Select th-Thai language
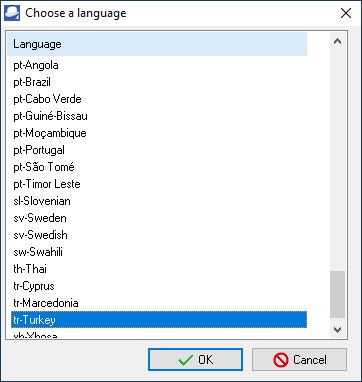This screenshot has width=362, height=382. pyautogui.click(x=159, y=269)
